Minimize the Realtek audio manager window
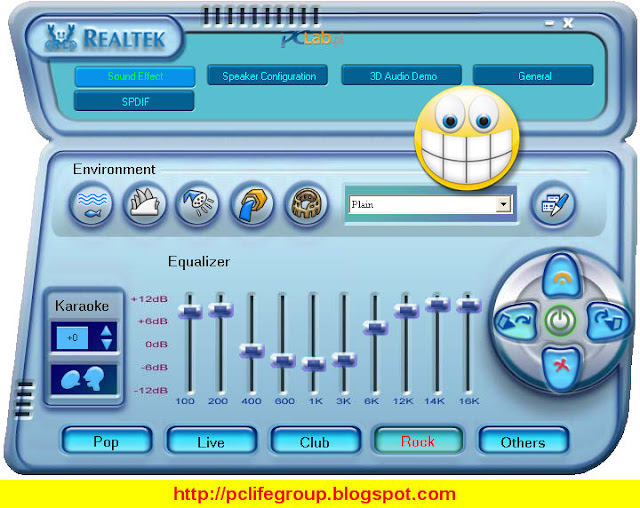The image size is (640, 508). coord(549,24)
